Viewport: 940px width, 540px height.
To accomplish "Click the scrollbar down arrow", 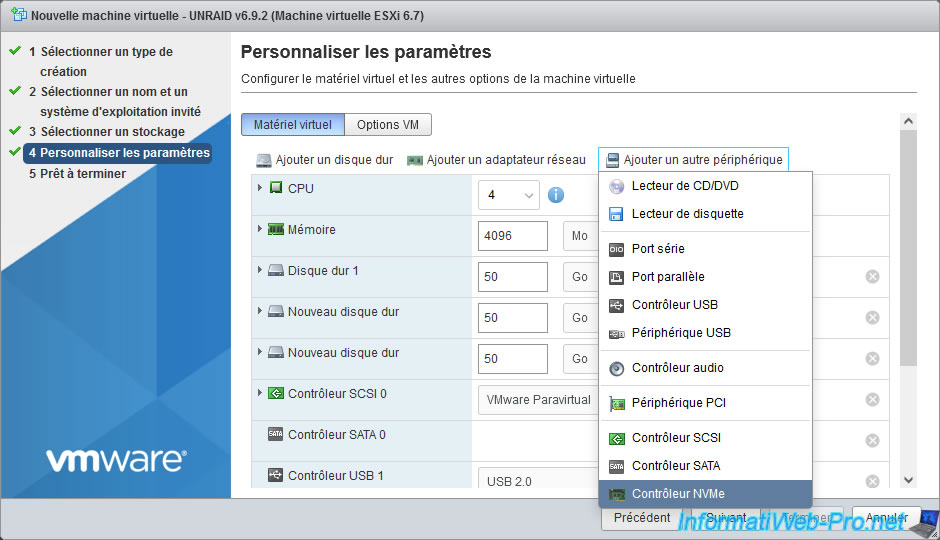I will 908,481.
